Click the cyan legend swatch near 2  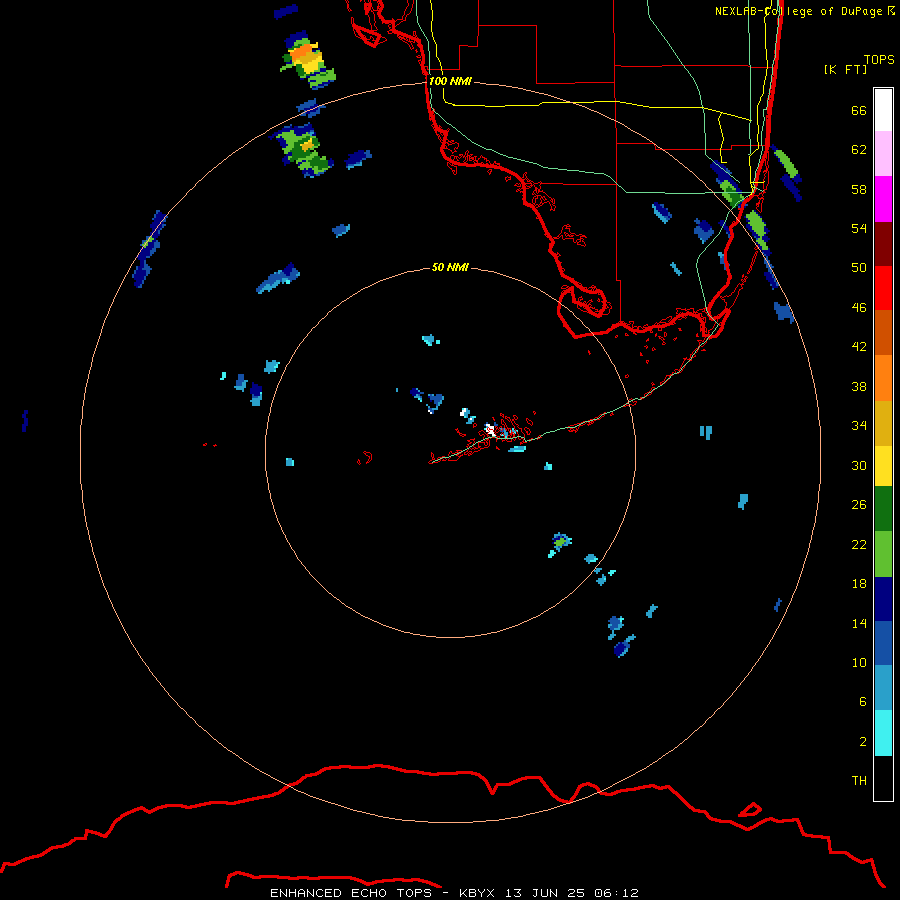coord(883,733)
